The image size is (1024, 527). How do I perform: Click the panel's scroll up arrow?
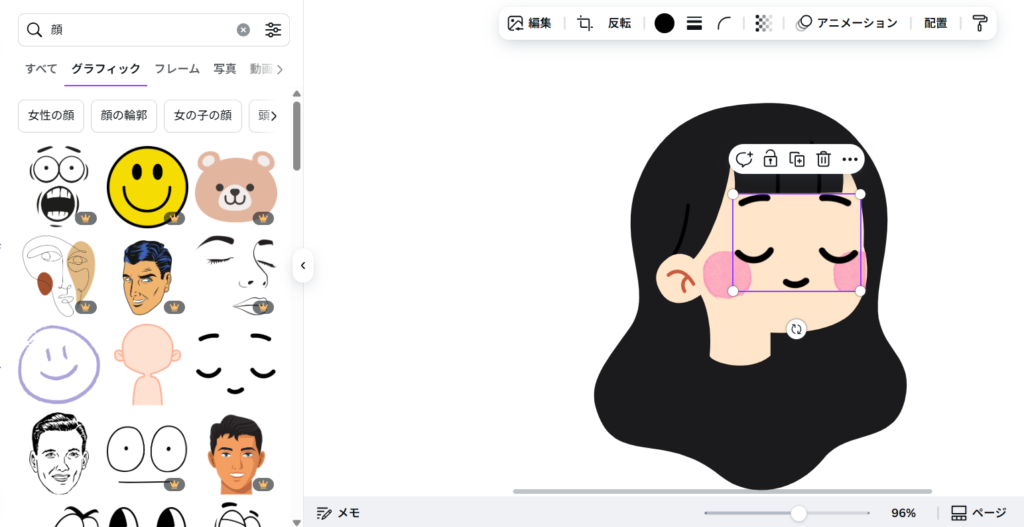[296, 93]
